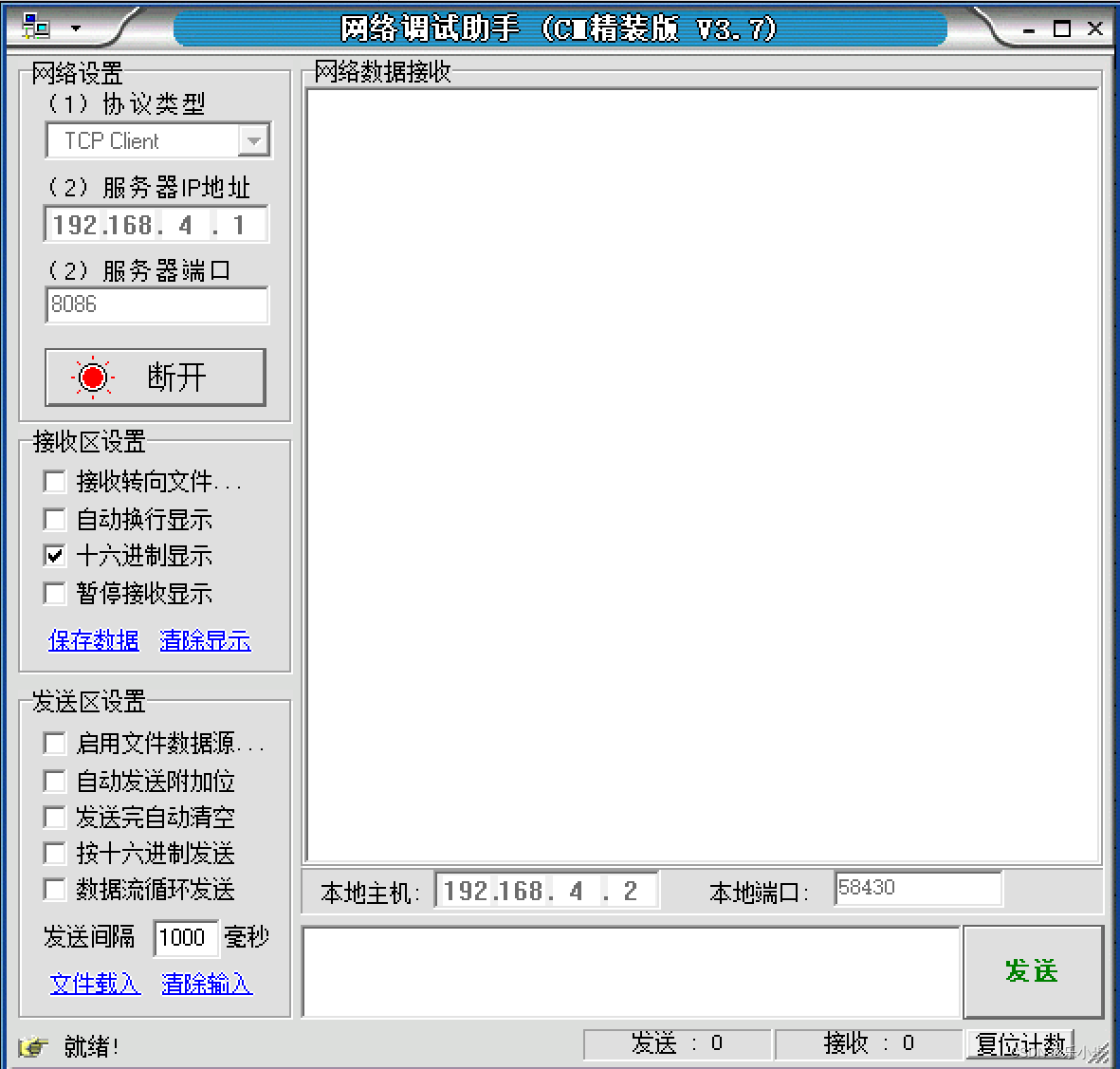This screenshot has height=1069, width=1120.
Task: Enable 发送完自动清空 option
Action: click(x=54, y=817)
